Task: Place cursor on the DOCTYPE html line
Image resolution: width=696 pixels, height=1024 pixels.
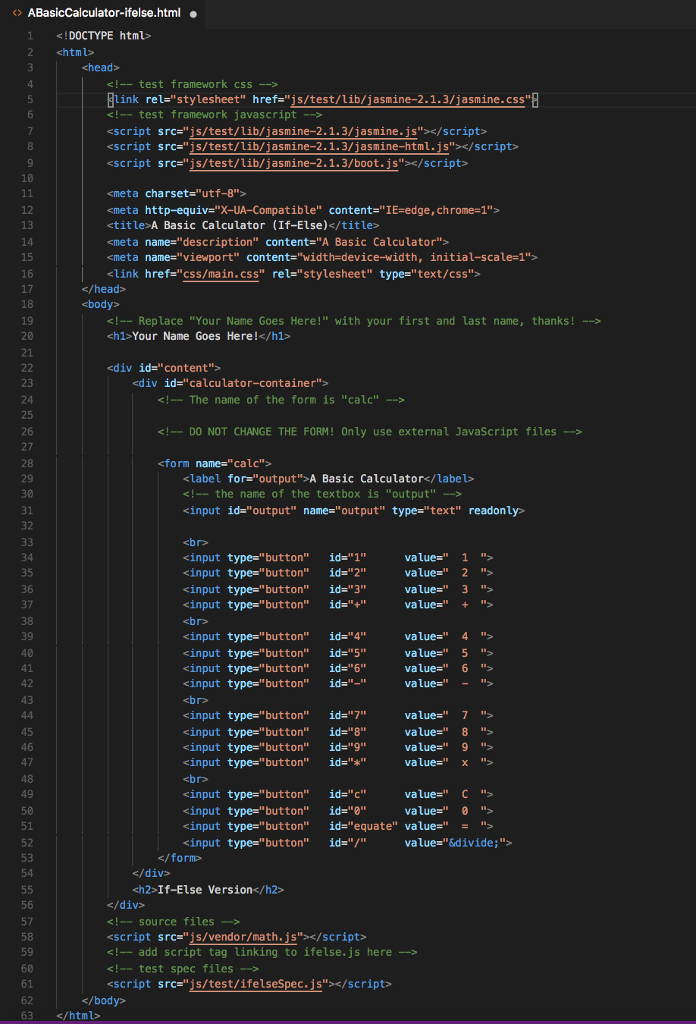Action: (104, 36)
